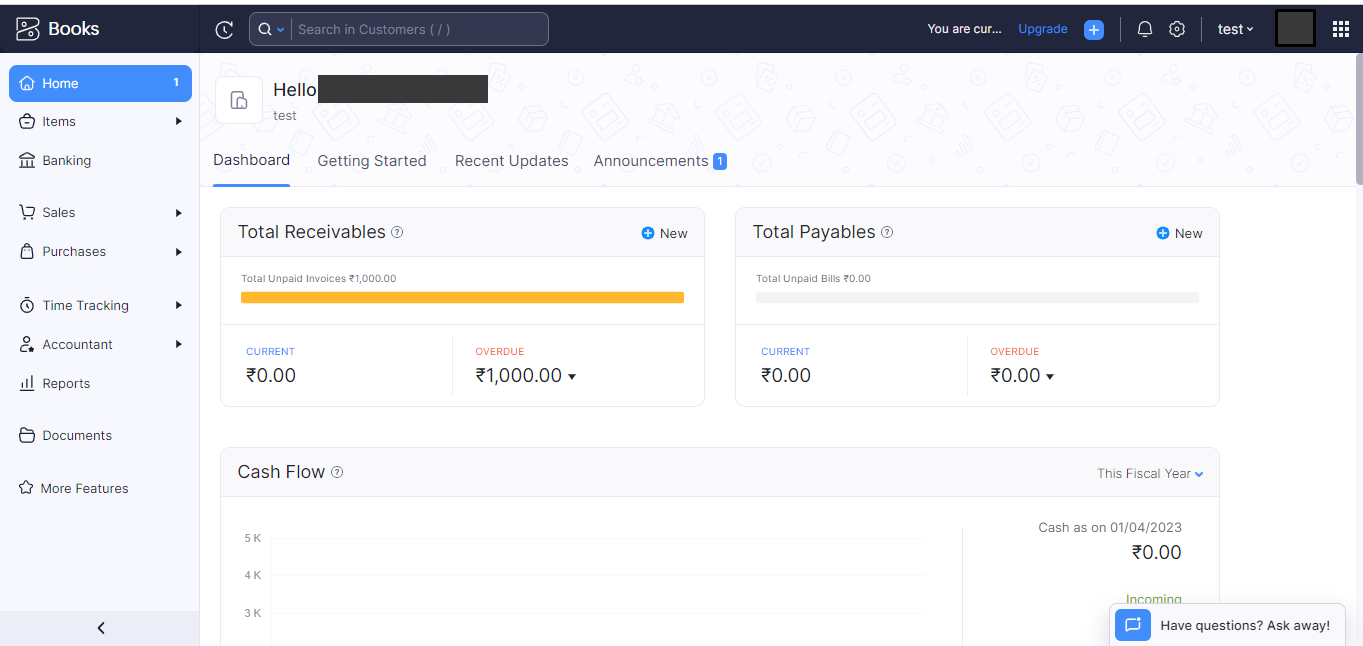Expand the Items submenu arrow
The height and width of the screenshot is (646, 1363).
click(x=179, y=122)
